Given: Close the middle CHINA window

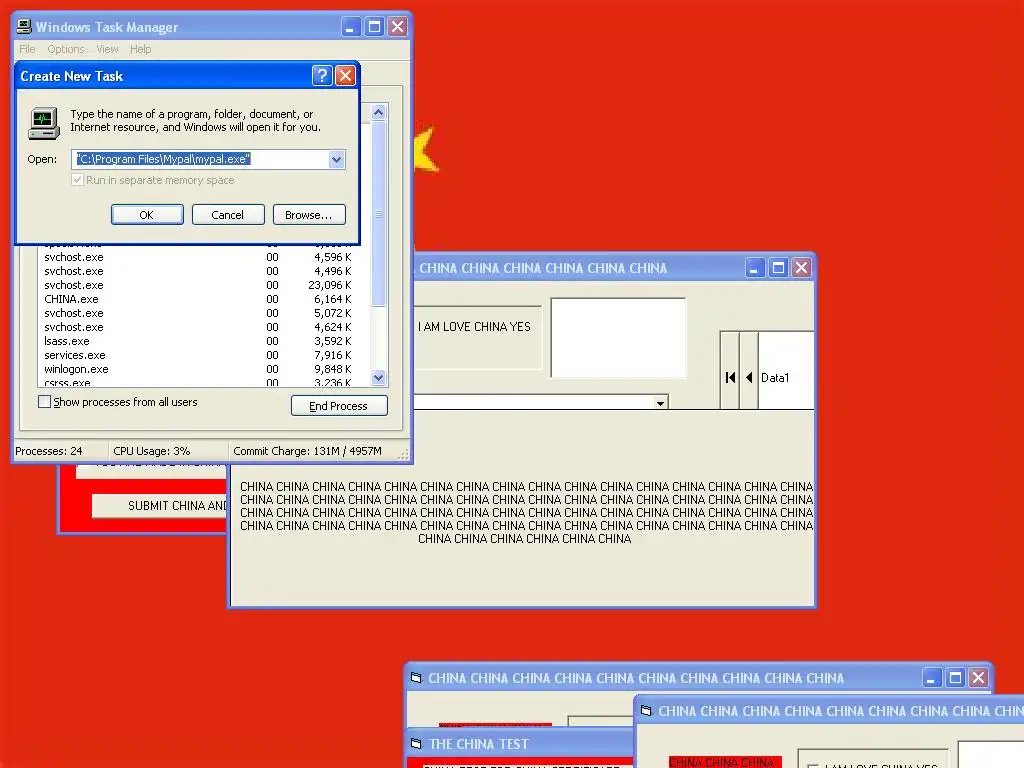Looking at the screenshot, I should (801, 268).
